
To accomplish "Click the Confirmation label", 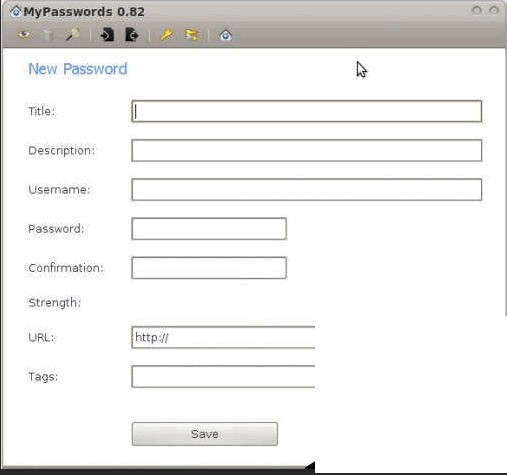I will (x=66, y=268).
